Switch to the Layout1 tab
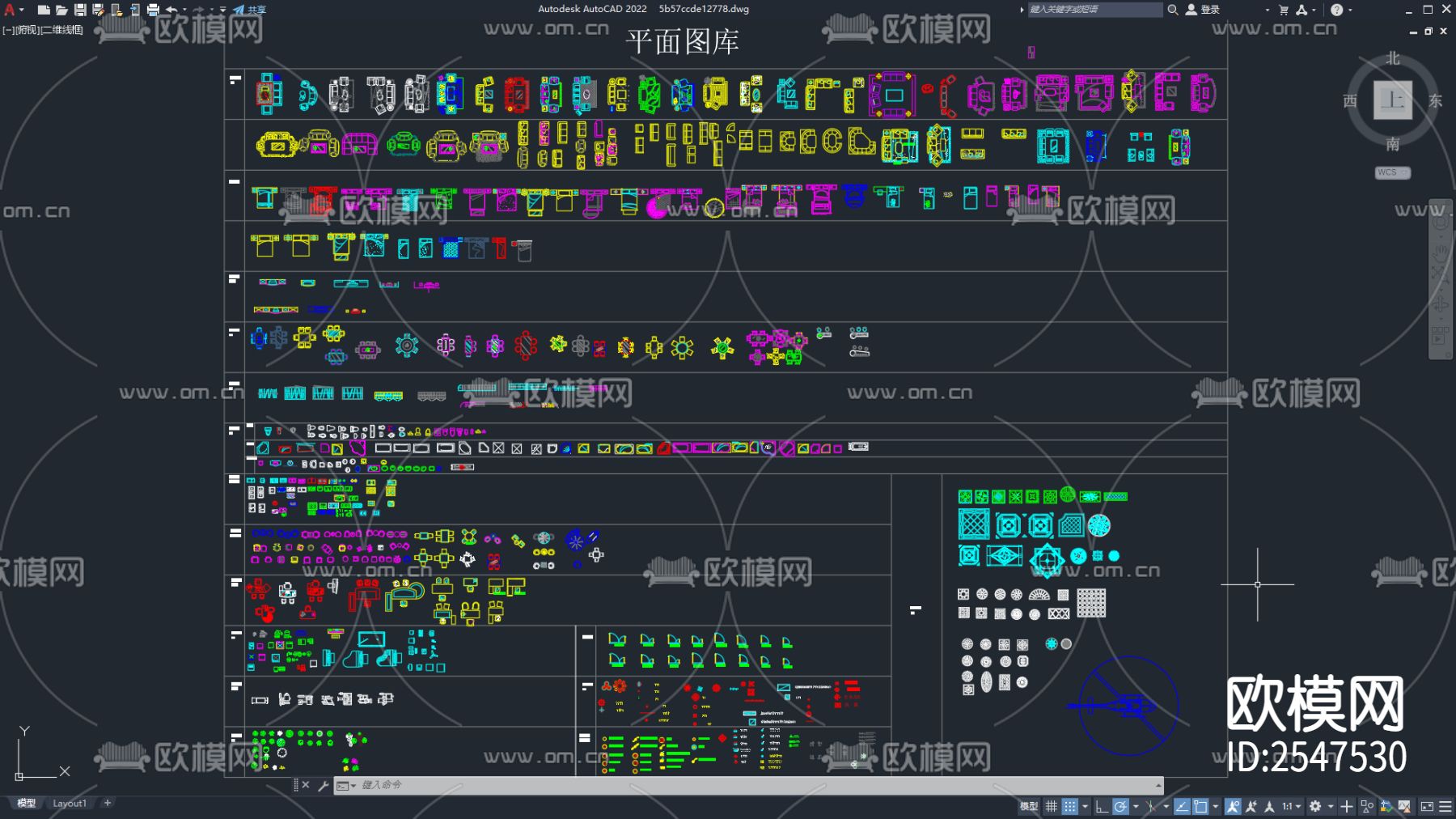The width and height of the screenshot is (1456, 819). tap(70, 804)
